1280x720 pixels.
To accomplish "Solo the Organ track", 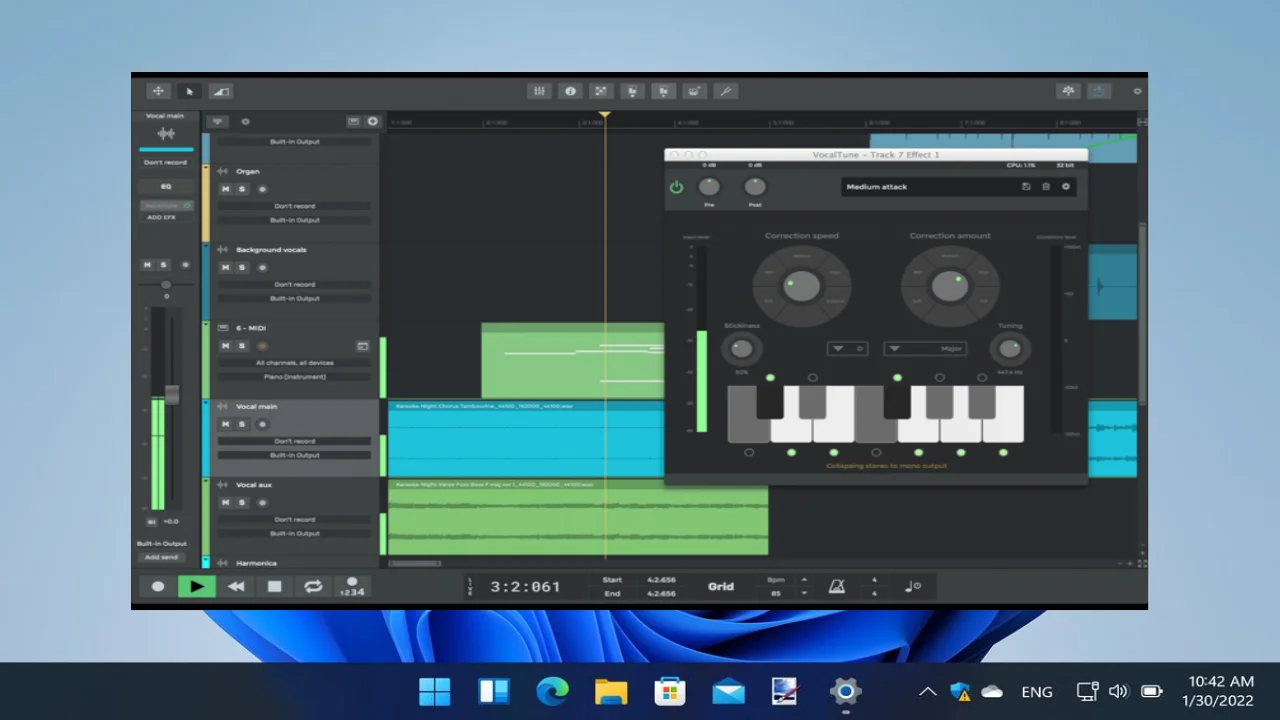I will (x=241, y=189).
